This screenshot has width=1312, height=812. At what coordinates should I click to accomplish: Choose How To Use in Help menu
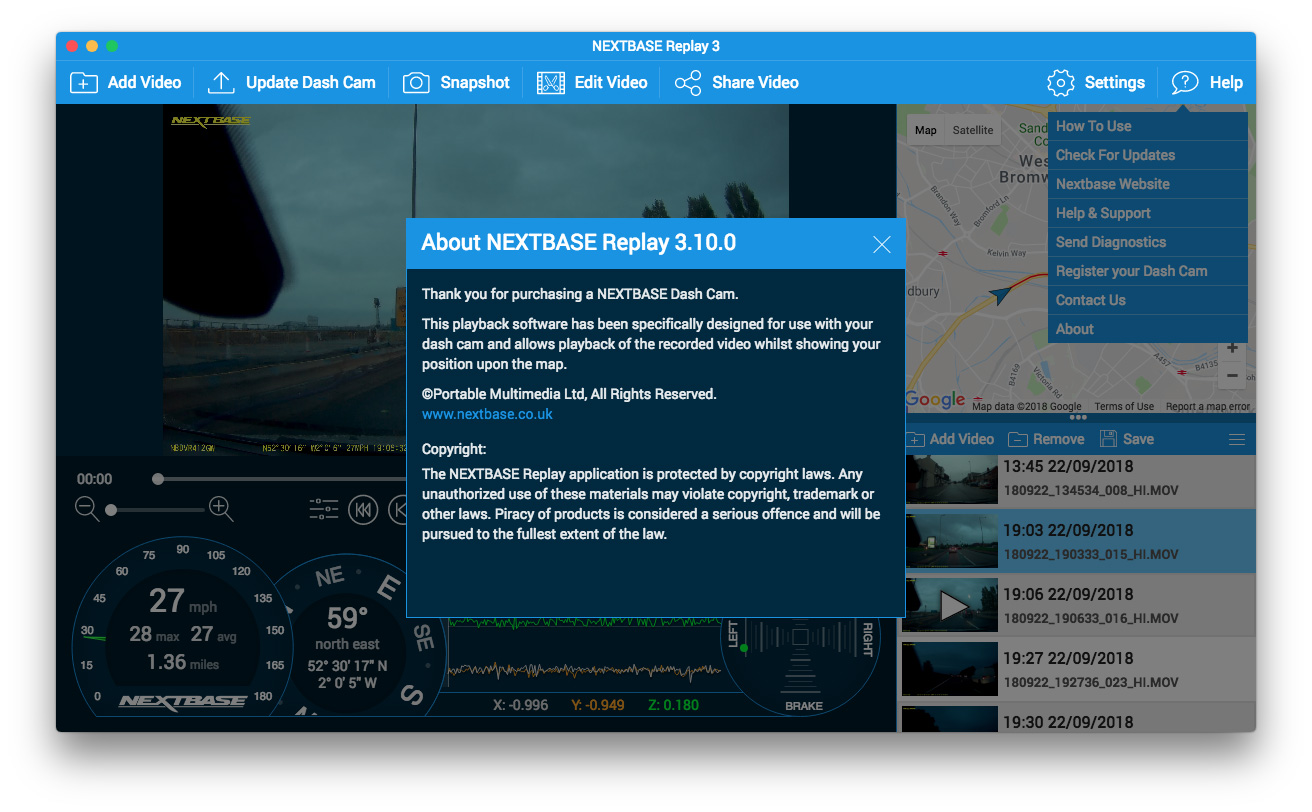[x=1147, y=126]
